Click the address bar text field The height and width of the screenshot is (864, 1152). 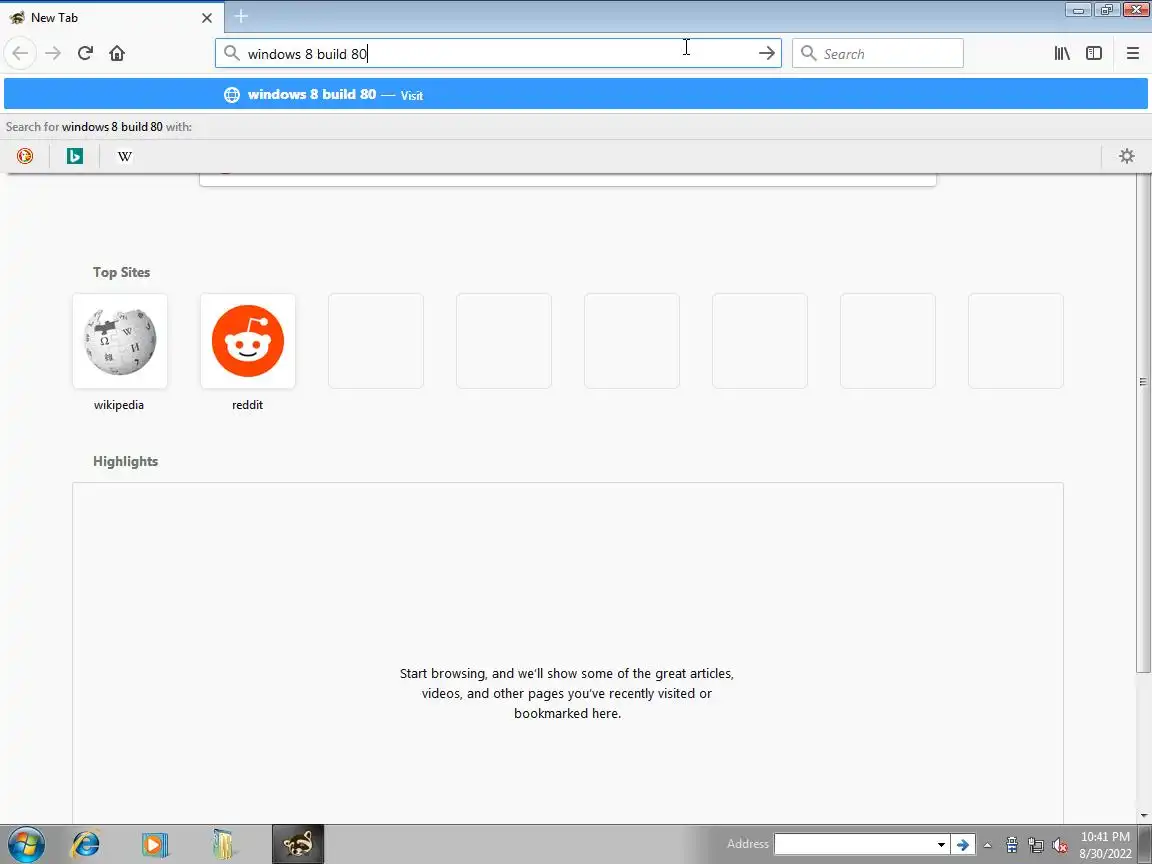coord(498,53)
